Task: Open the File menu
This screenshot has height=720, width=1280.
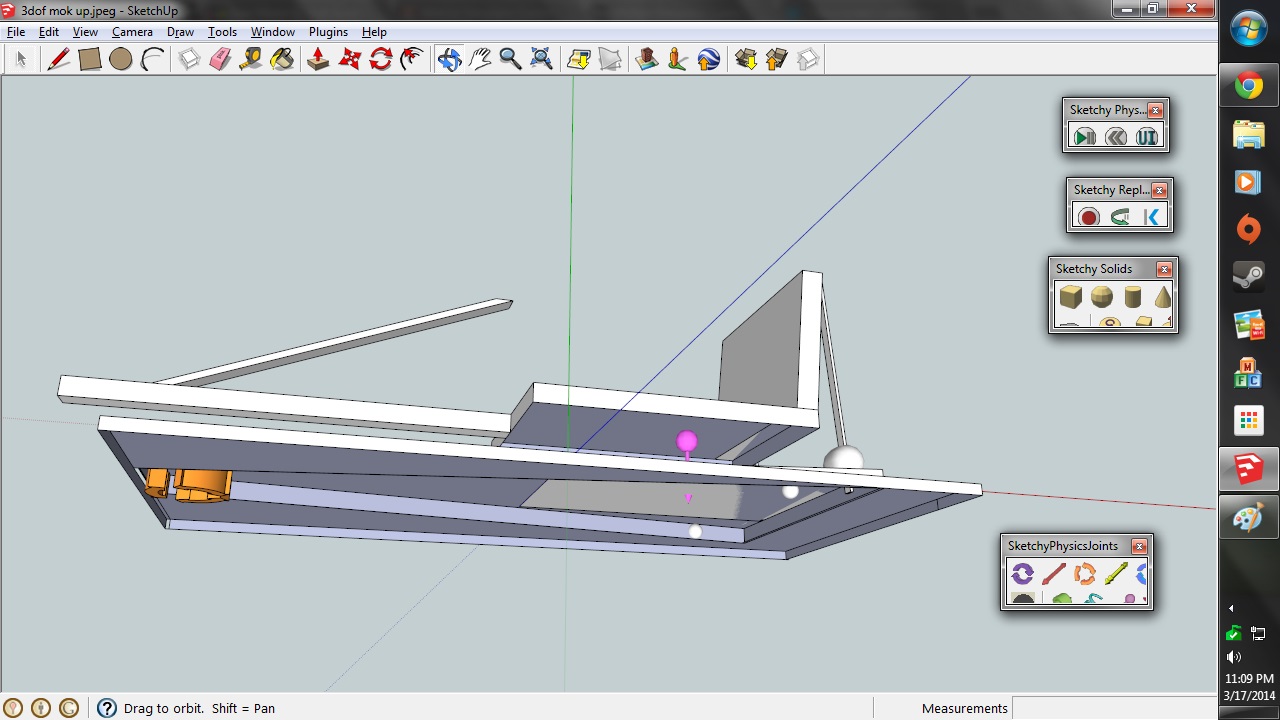Action: [x=16, y=32]
